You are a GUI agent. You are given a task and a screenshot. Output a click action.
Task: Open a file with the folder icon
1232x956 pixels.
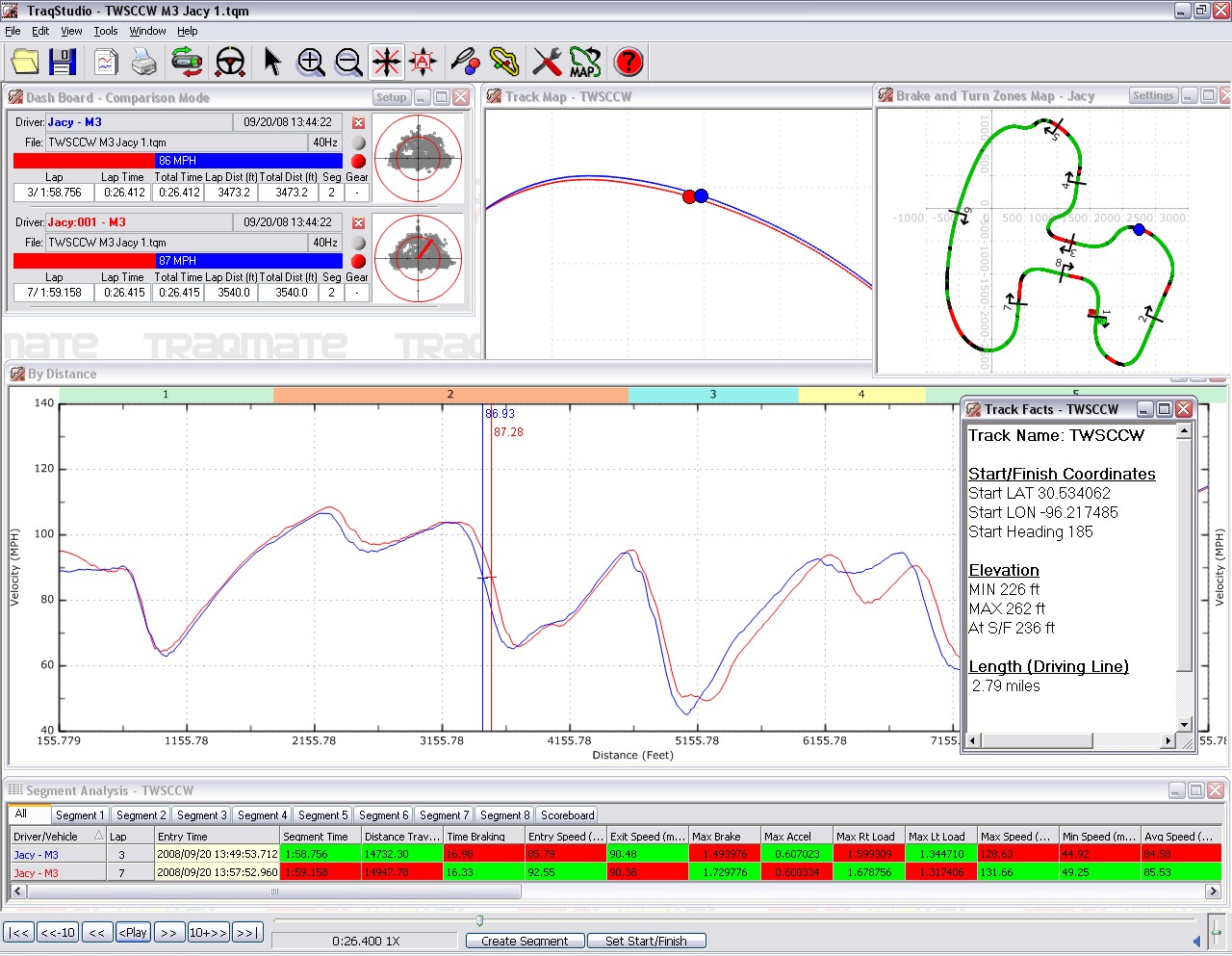(25, 63)
